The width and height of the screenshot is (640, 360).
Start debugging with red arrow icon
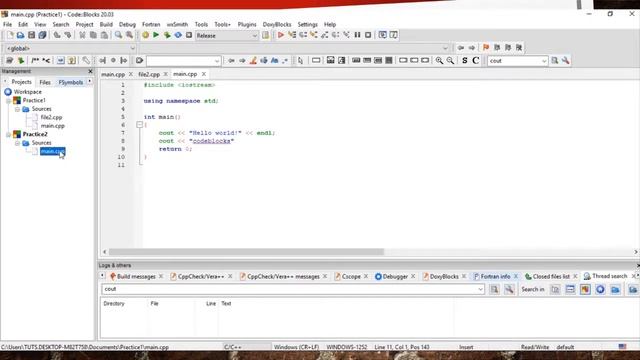click(x=281, y=35)
